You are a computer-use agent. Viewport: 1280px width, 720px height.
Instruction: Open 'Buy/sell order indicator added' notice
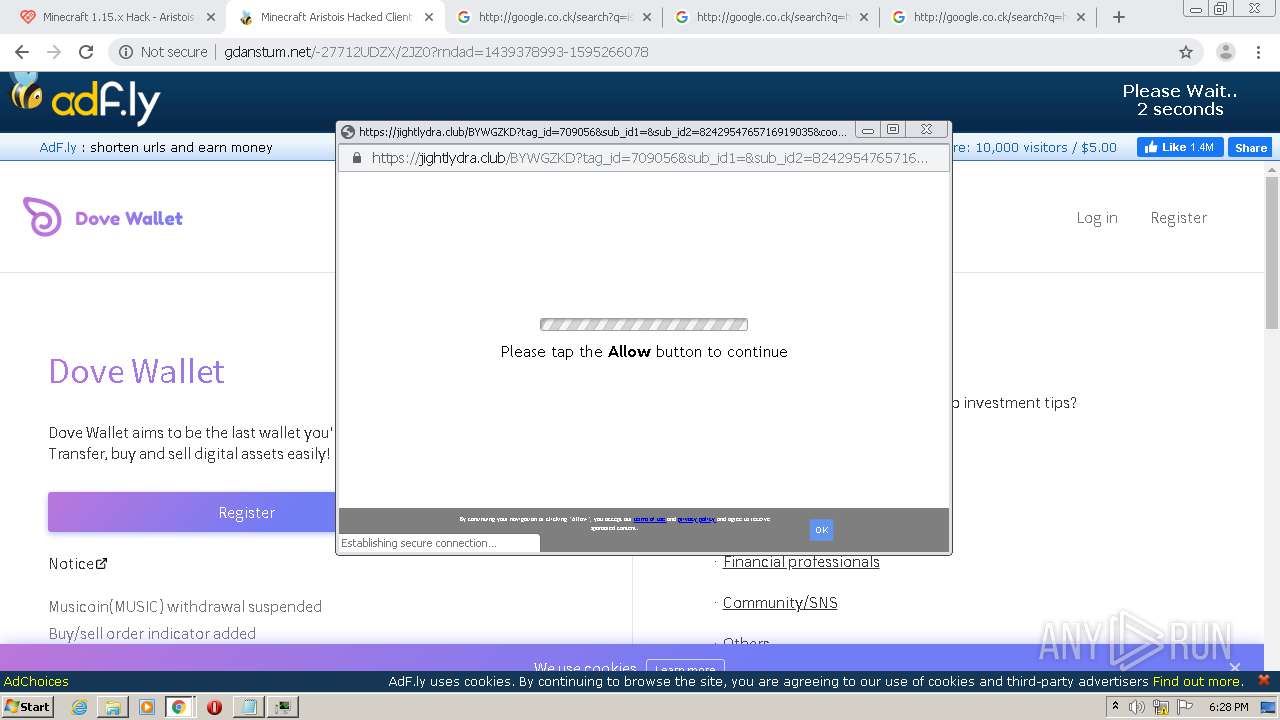pyautogui.click(x=152, y=634)
